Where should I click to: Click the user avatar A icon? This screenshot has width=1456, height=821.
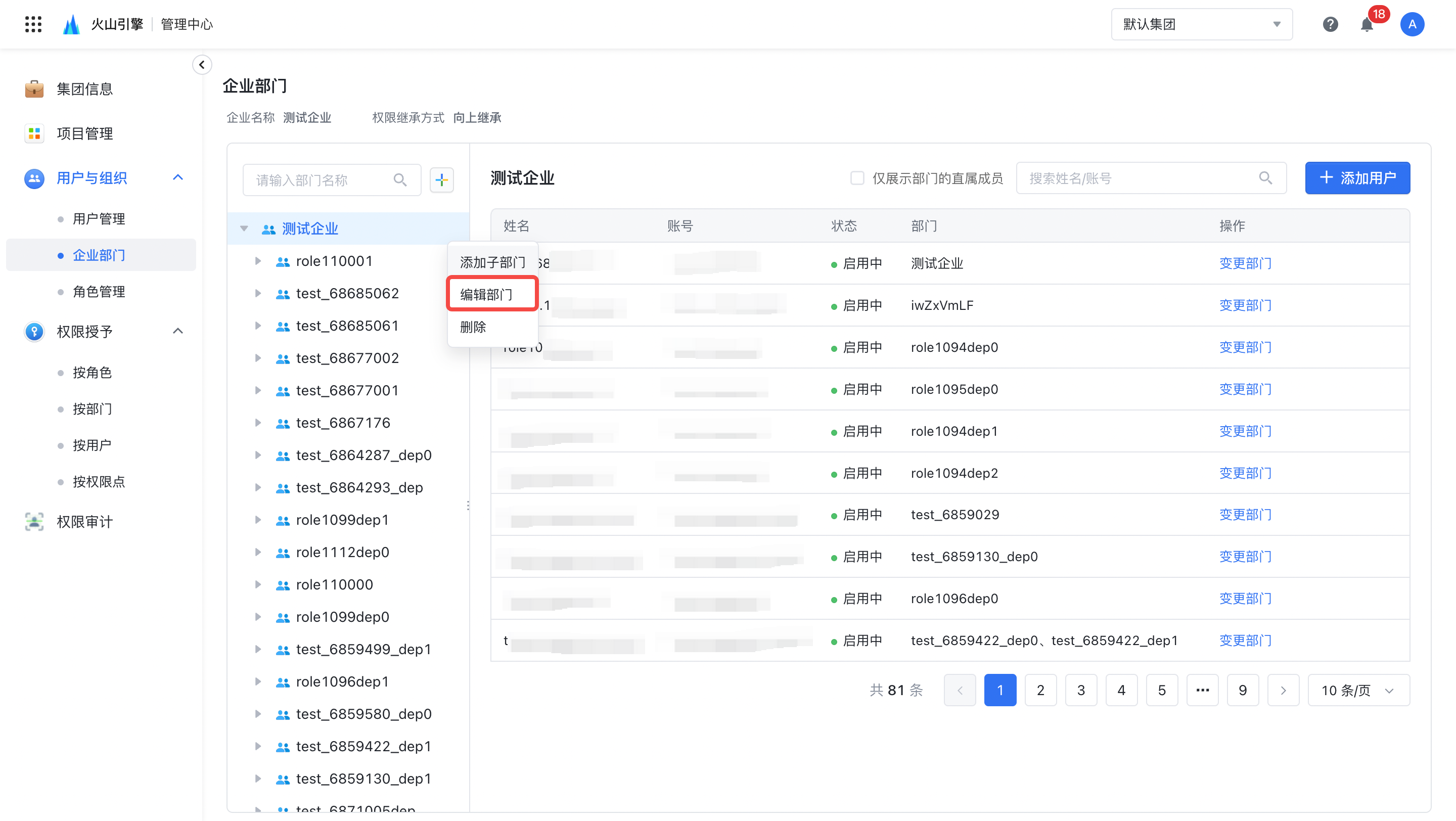point(1412,24)
